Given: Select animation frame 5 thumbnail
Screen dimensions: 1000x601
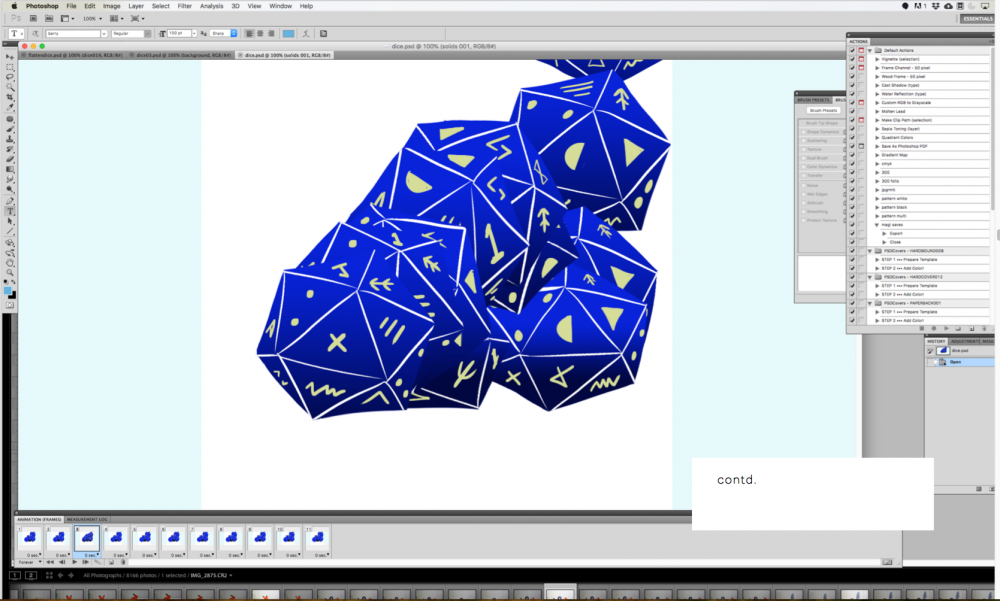Looking at the screenshot, I should (x=145, y=539).
